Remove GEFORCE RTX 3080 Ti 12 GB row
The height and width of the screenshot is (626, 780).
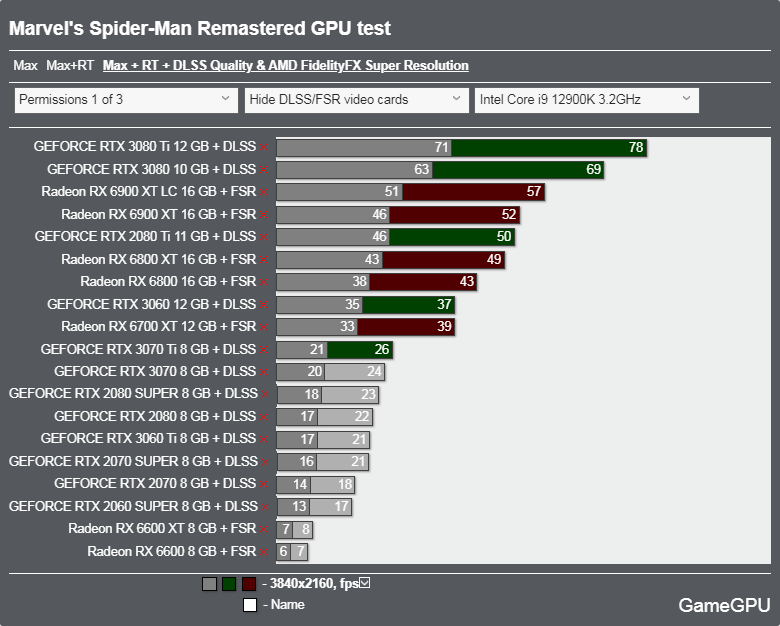point(263,147)
